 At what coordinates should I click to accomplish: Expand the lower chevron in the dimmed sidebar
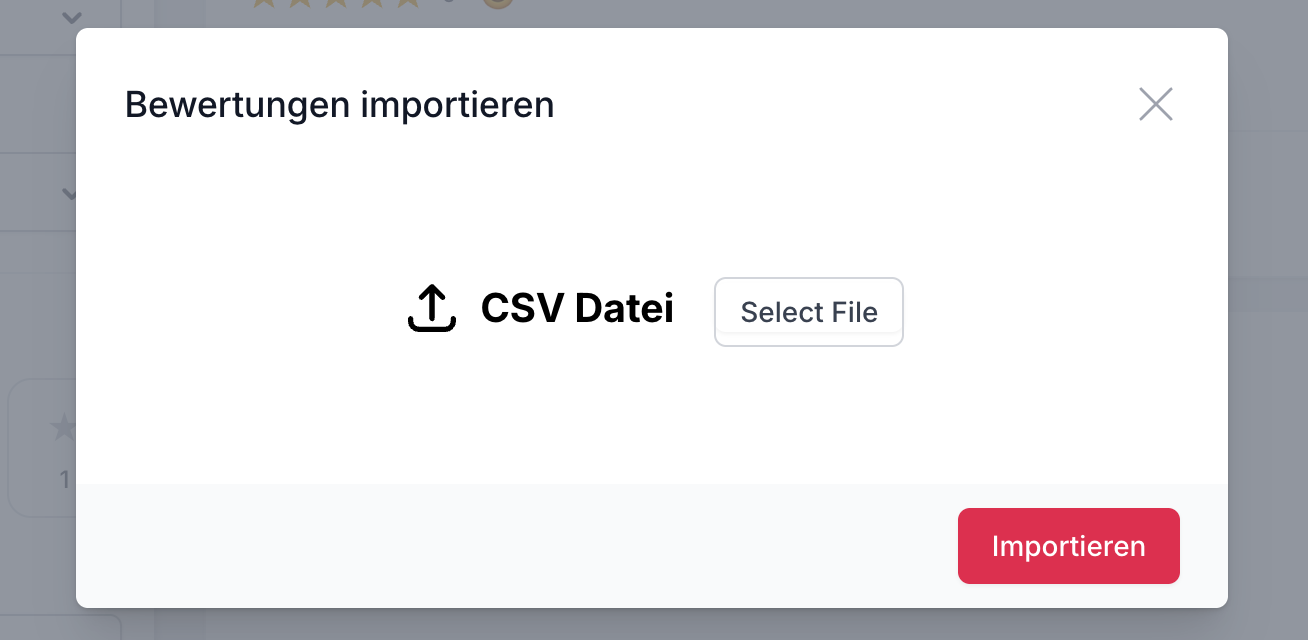click(69, 193)
